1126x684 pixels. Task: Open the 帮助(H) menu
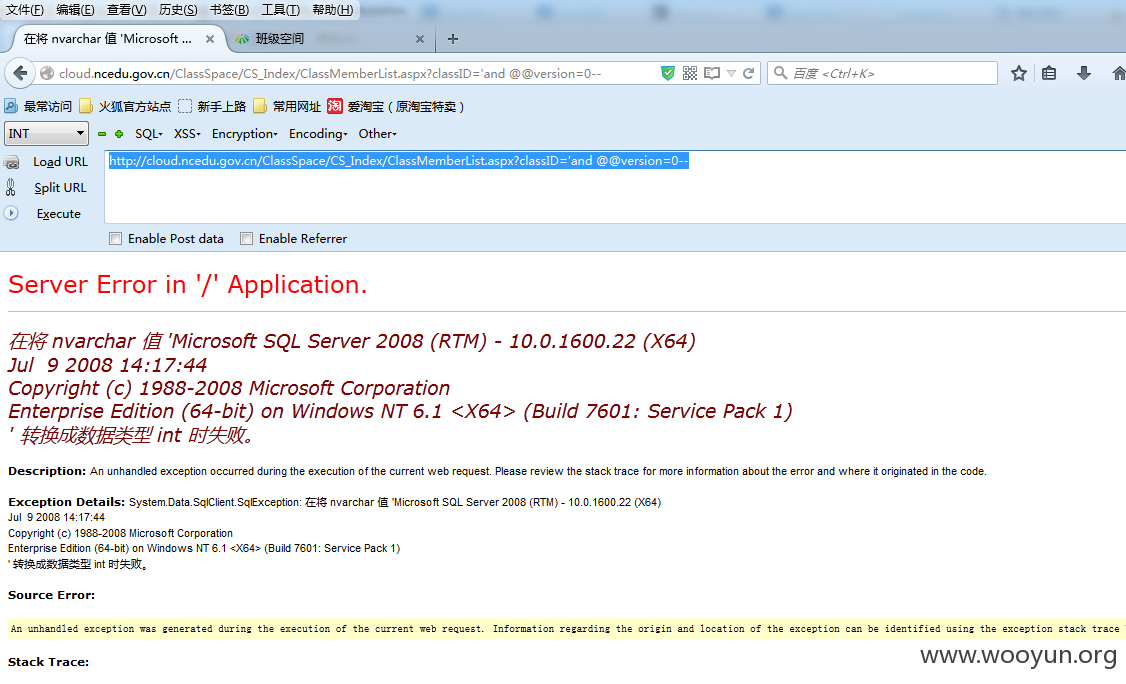pos(332,9)
